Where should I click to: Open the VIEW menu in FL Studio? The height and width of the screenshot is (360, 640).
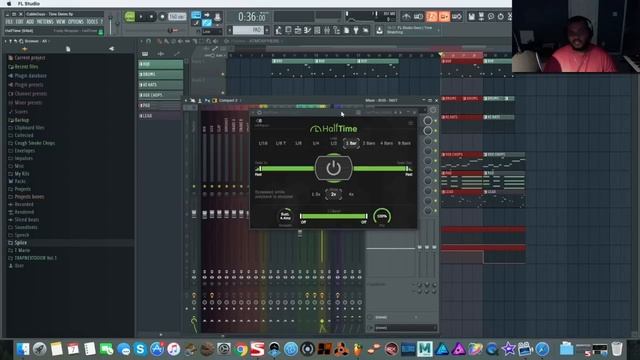[61, 22]
